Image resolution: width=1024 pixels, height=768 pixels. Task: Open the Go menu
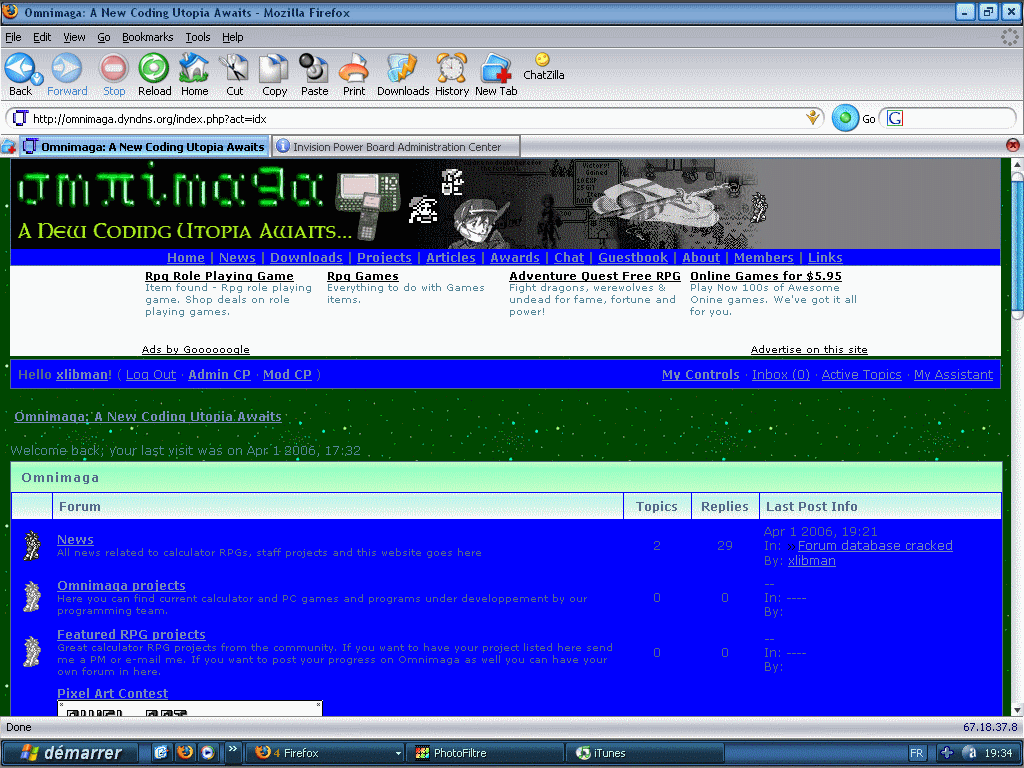point(104,37)
